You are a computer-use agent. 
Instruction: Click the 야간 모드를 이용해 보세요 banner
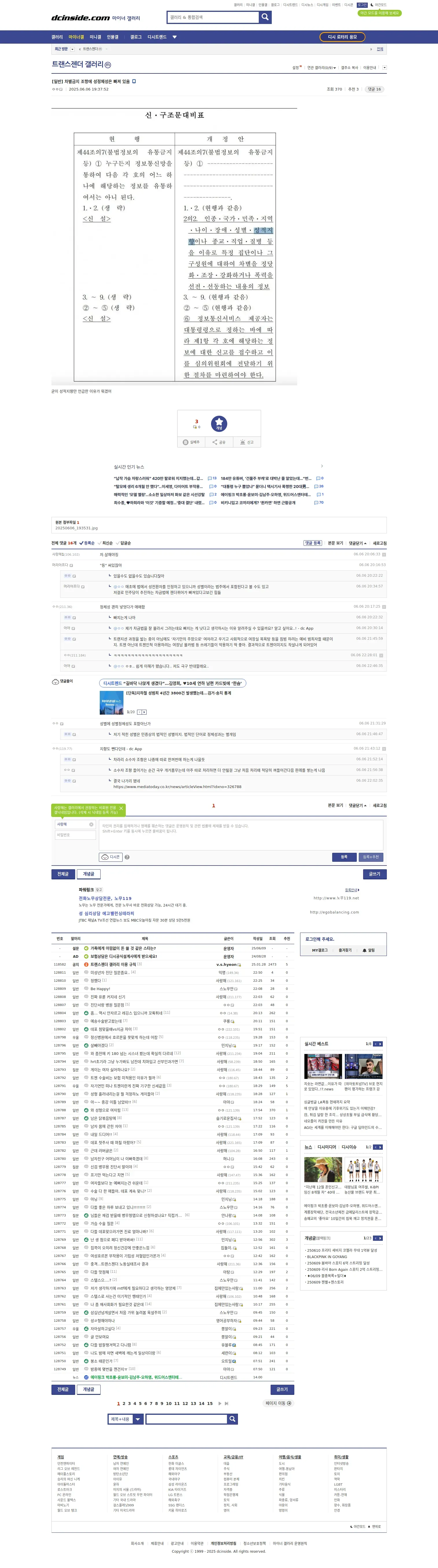pos(379,13)
